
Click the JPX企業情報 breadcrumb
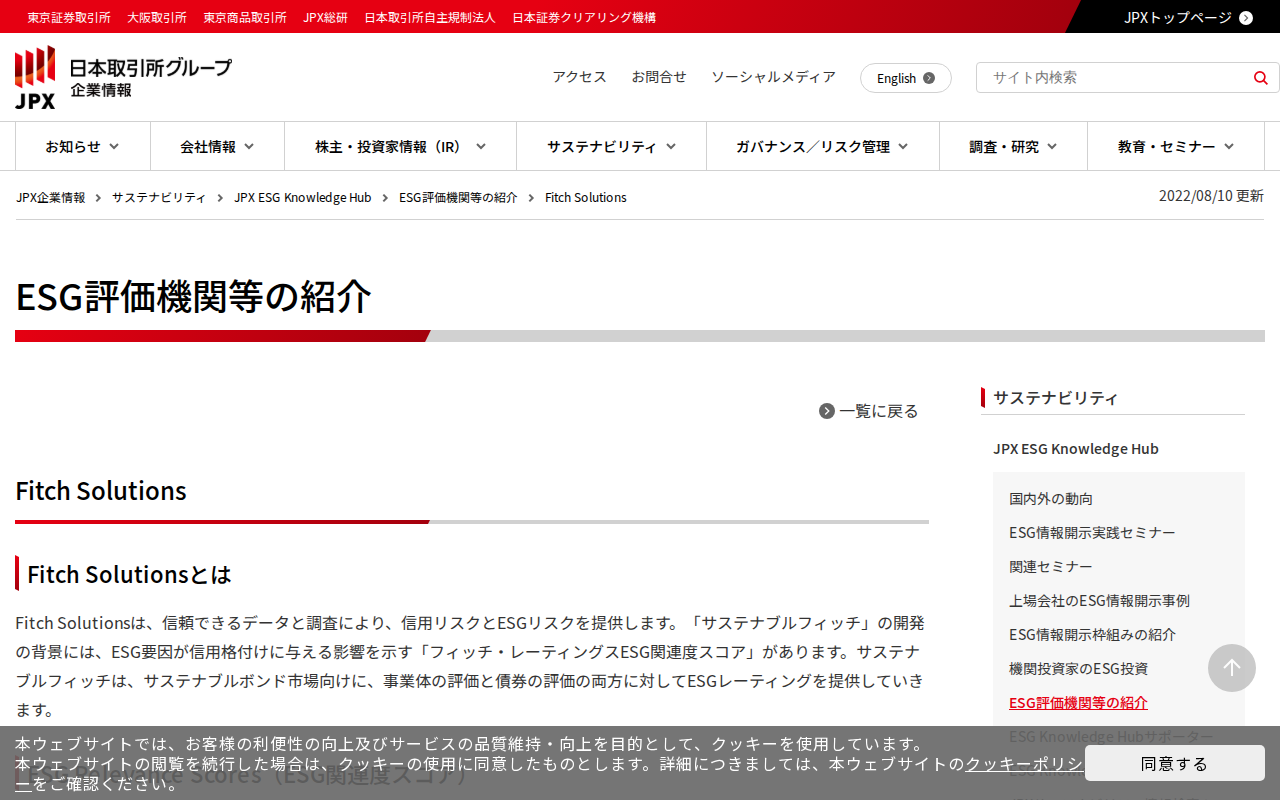51,197
